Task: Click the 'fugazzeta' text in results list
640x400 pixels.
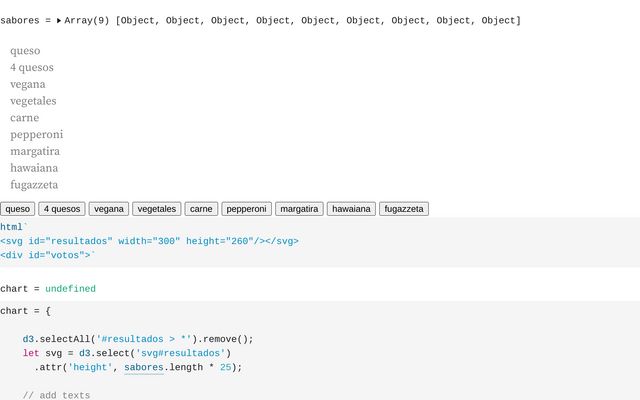Action: pos(34,185)
